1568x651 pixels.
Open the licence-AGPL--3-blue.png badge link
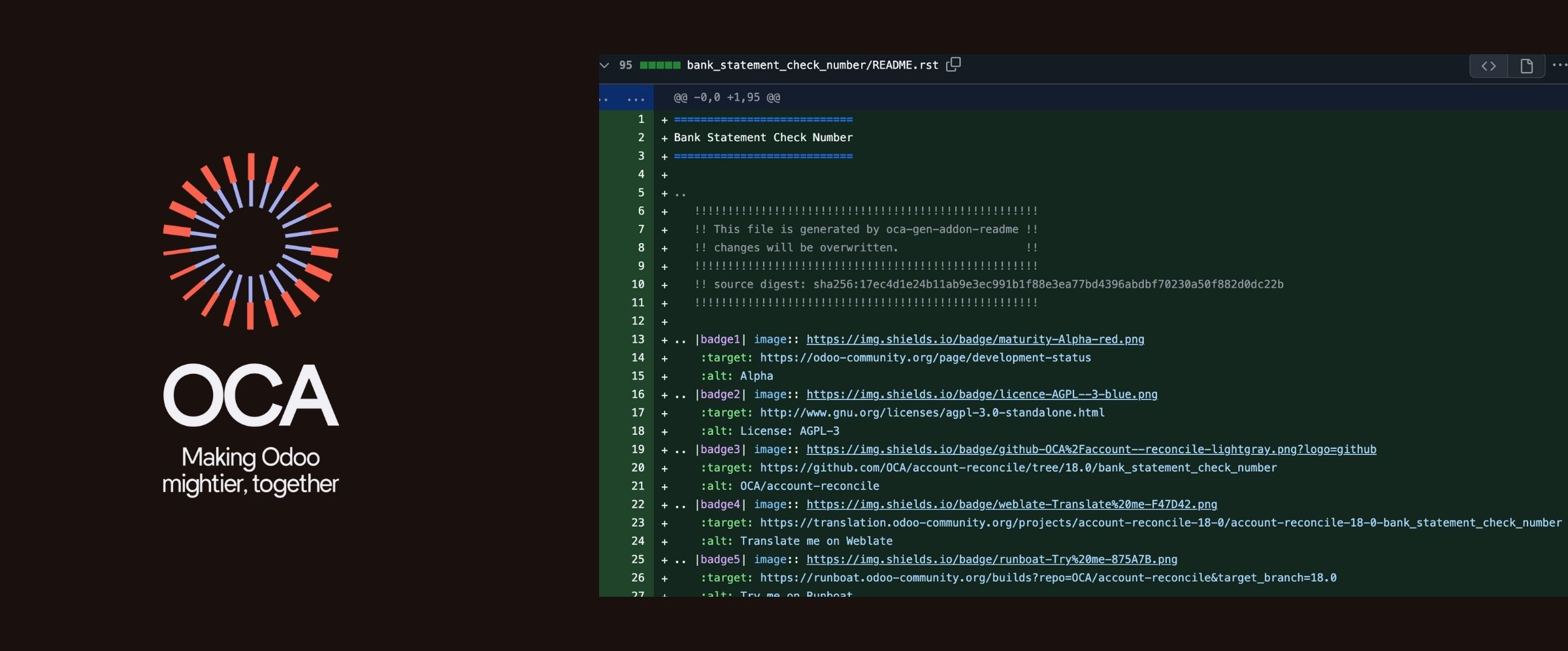click(981, 394)
